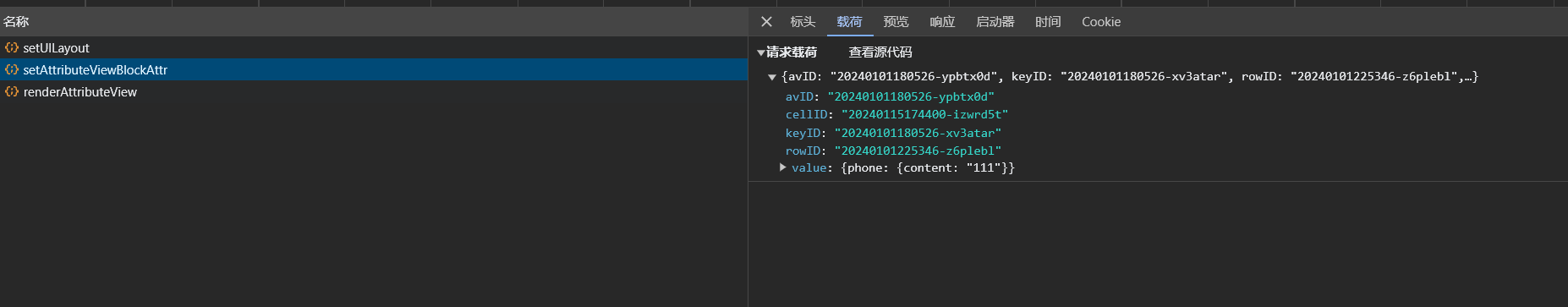
Task: Open the 响应 tab
Action: coord(942,22)
